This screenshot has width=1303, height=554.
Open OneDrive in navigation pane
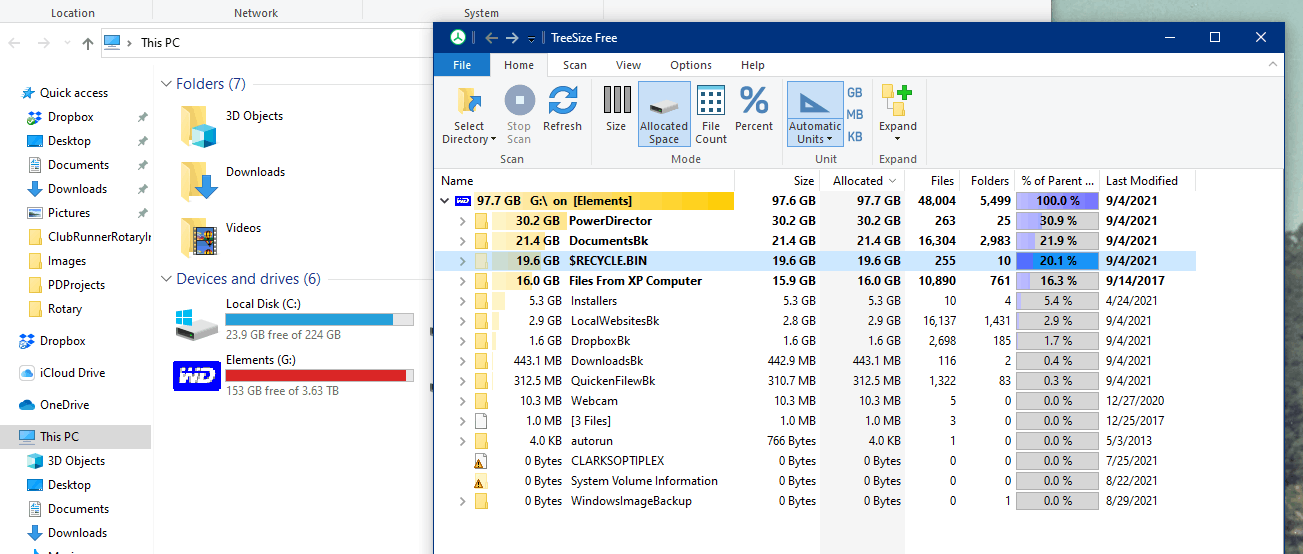coord(64,405)
